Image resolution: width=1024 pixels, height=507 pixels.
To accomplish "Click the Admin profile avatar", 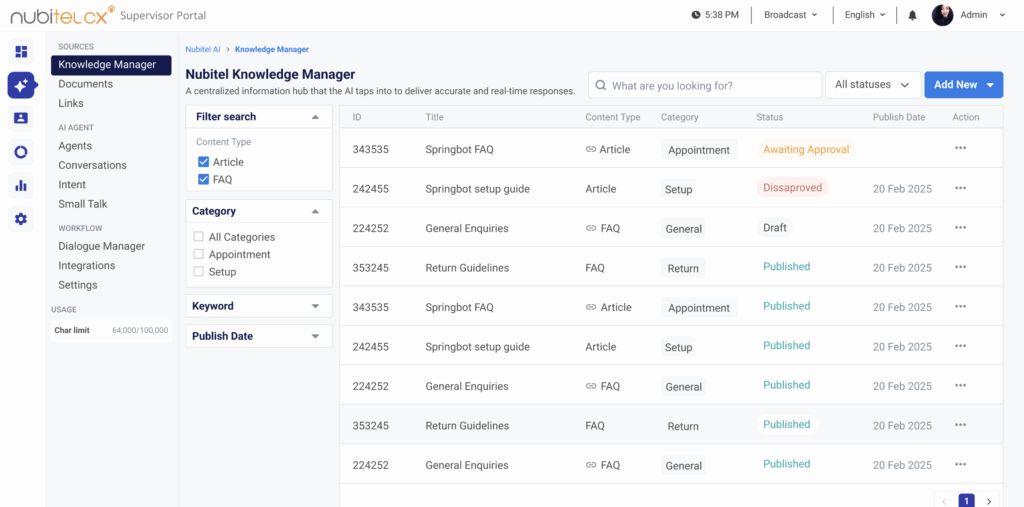I will (x=942, y=15).
